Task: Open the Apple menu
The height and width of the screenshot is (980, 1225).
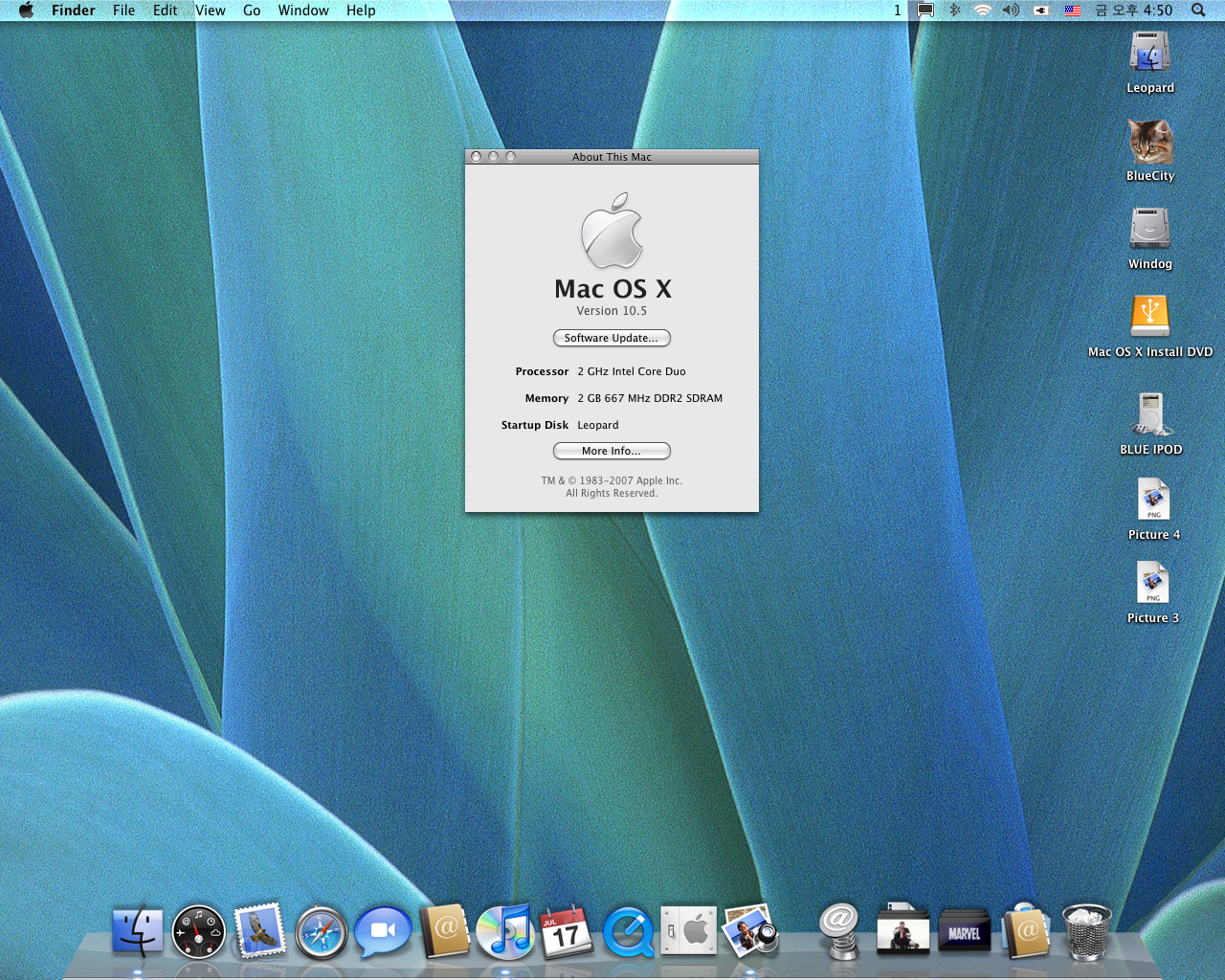Action: pos(26,10)
